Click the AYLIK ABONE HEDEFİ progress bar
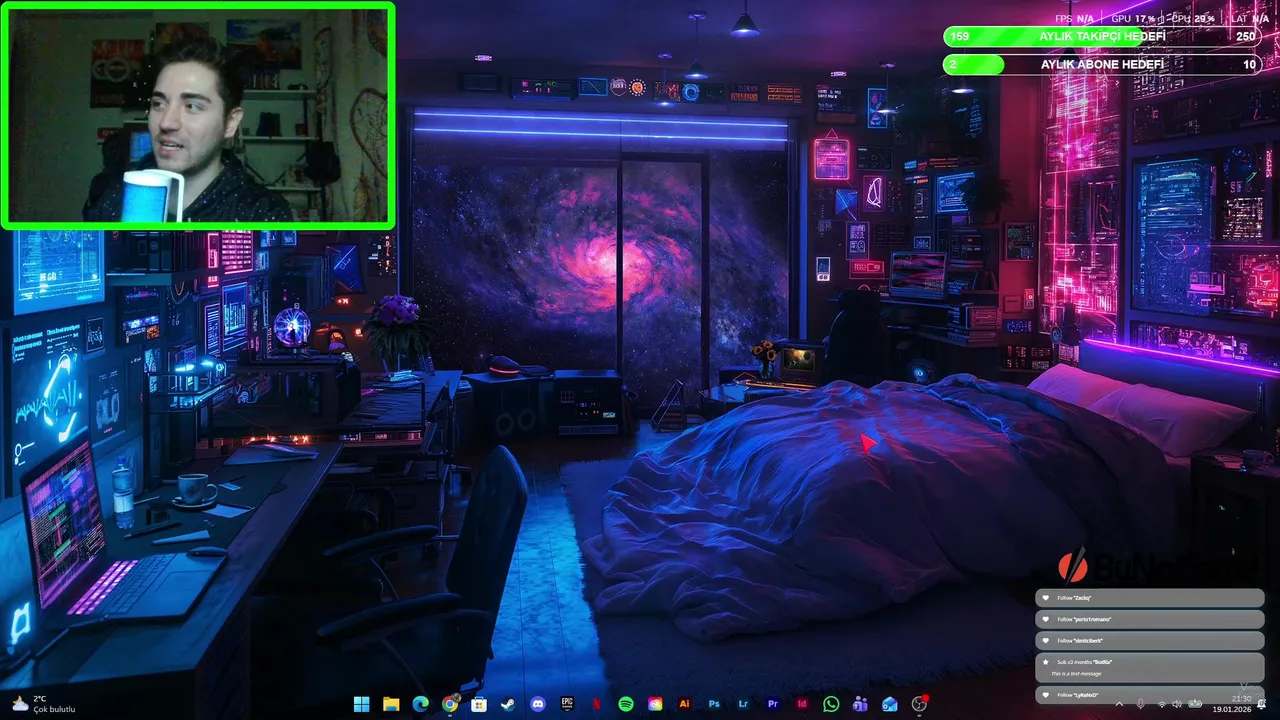 click(1101, 64)
